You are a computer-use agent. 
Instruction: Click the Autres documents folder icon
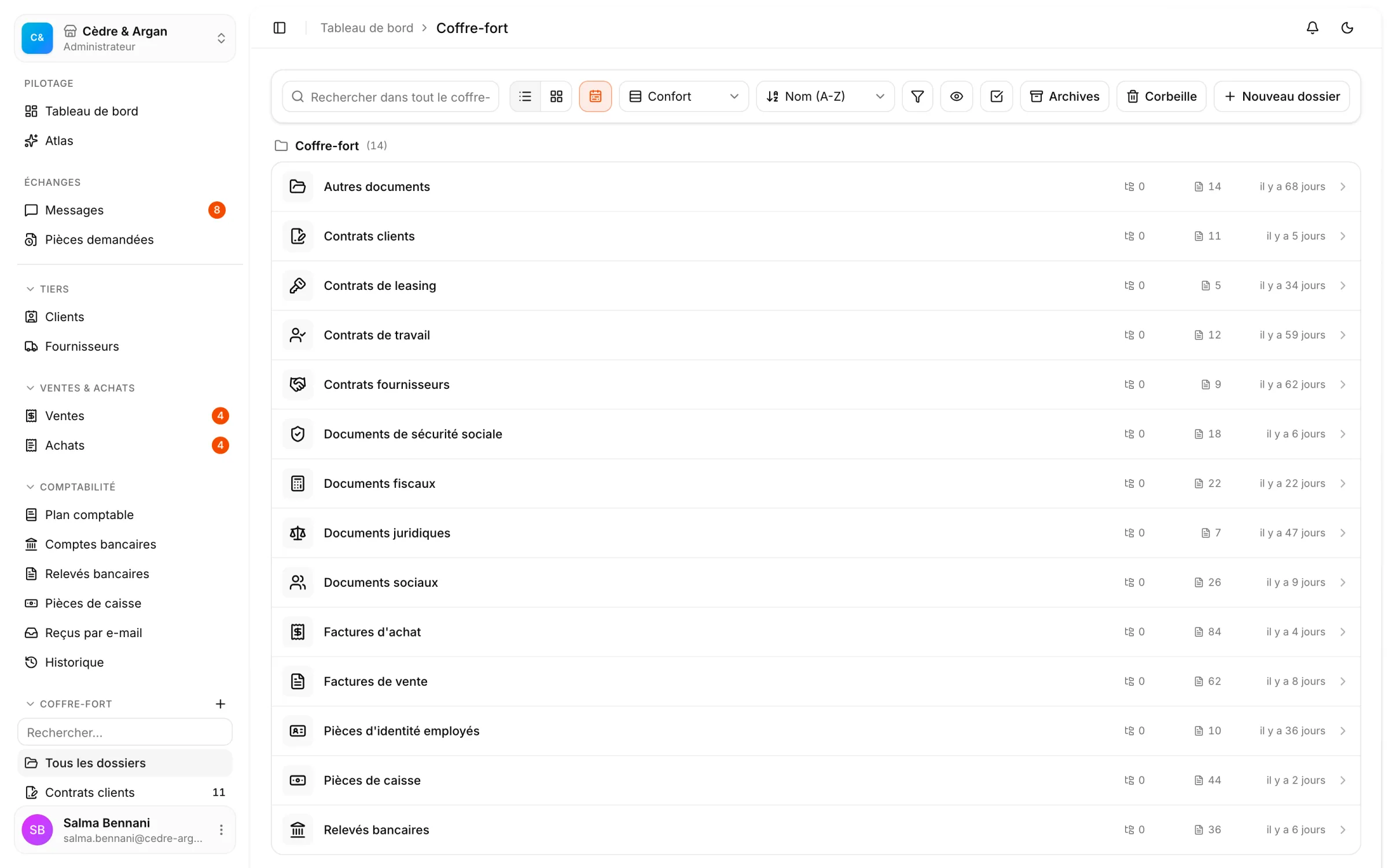tap(297, 186)
